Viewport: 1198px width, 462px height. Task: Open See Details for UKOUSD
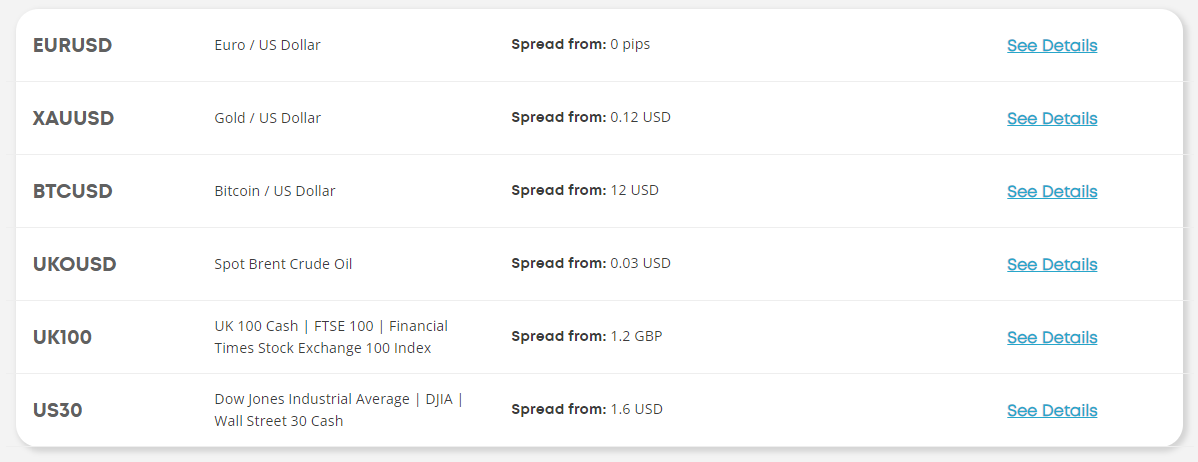coord(1052,264)
